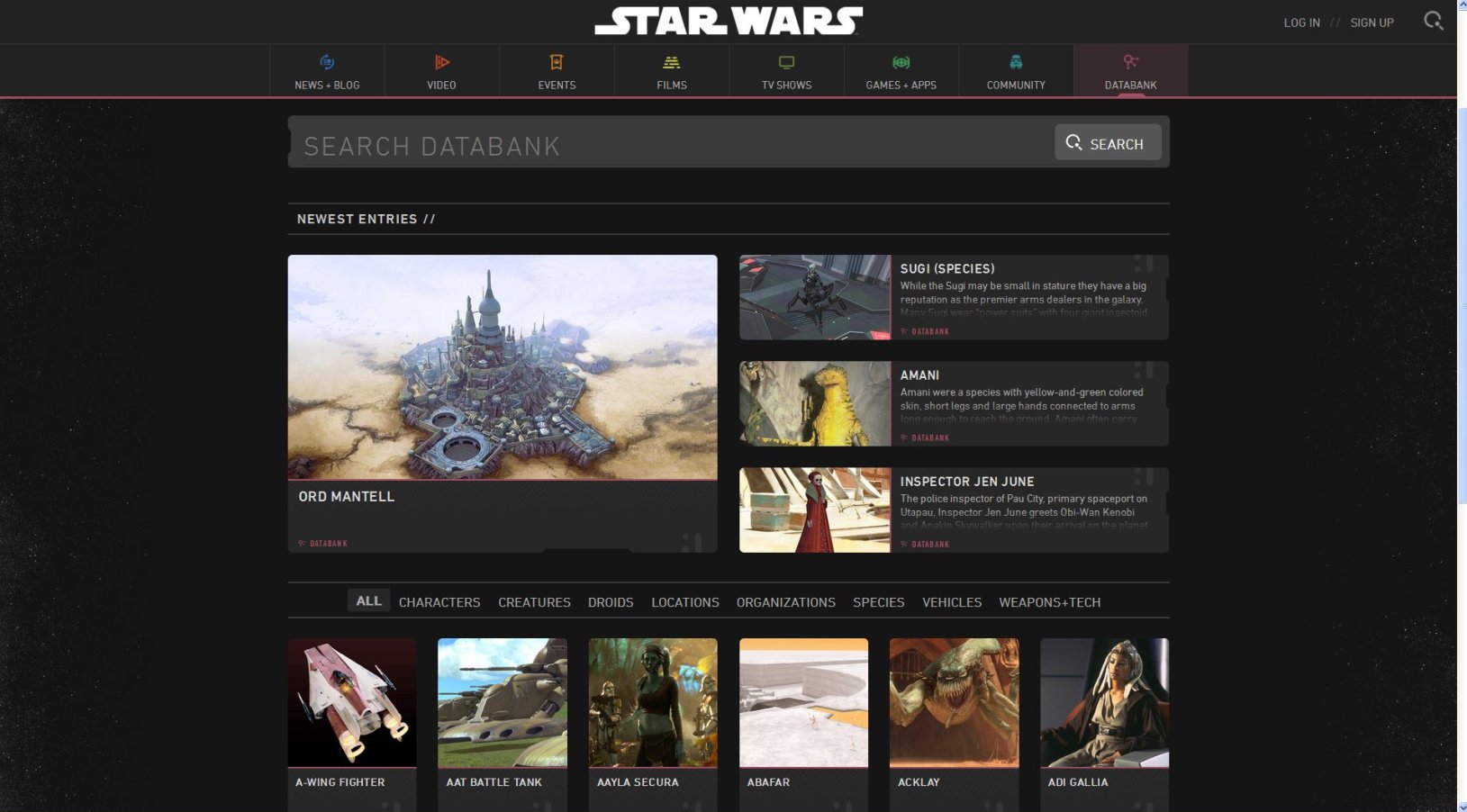Filter databank by Creatures
The width and height of the screenshot is (1467, 812).
[x=534, y=602]
